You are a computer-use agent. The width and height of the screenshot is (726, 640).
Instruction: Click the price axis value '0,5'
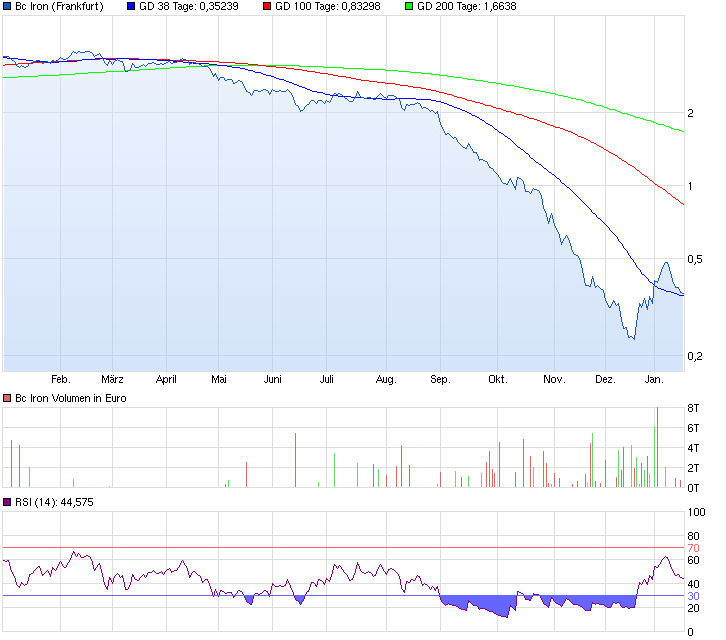(x=695, y=259)
